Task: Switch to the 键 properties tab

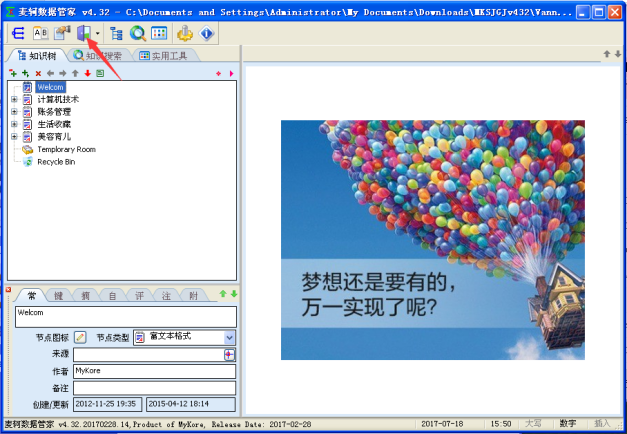Action: point(58,296)
